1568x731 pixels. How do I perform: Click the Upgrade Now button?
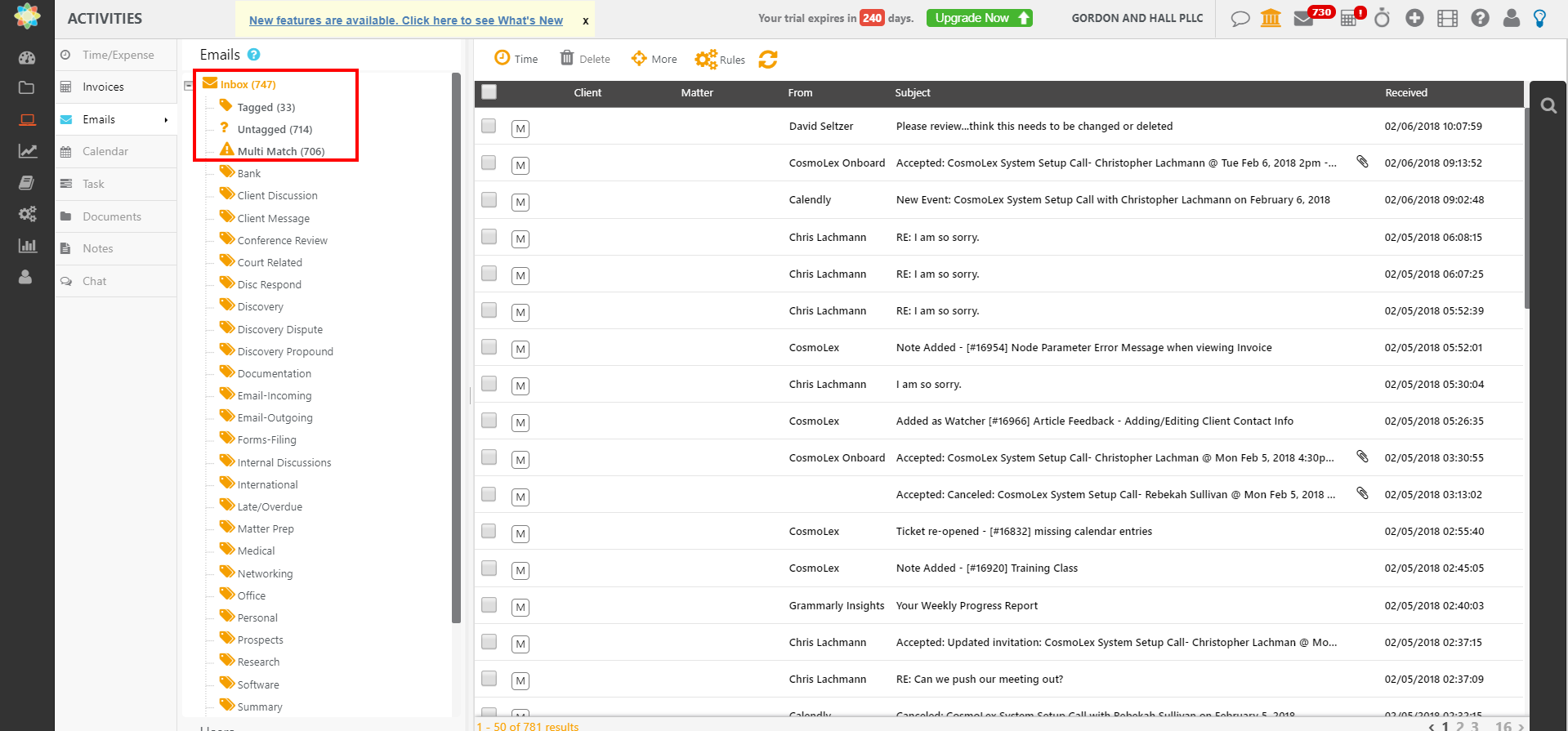coord(980,18)
